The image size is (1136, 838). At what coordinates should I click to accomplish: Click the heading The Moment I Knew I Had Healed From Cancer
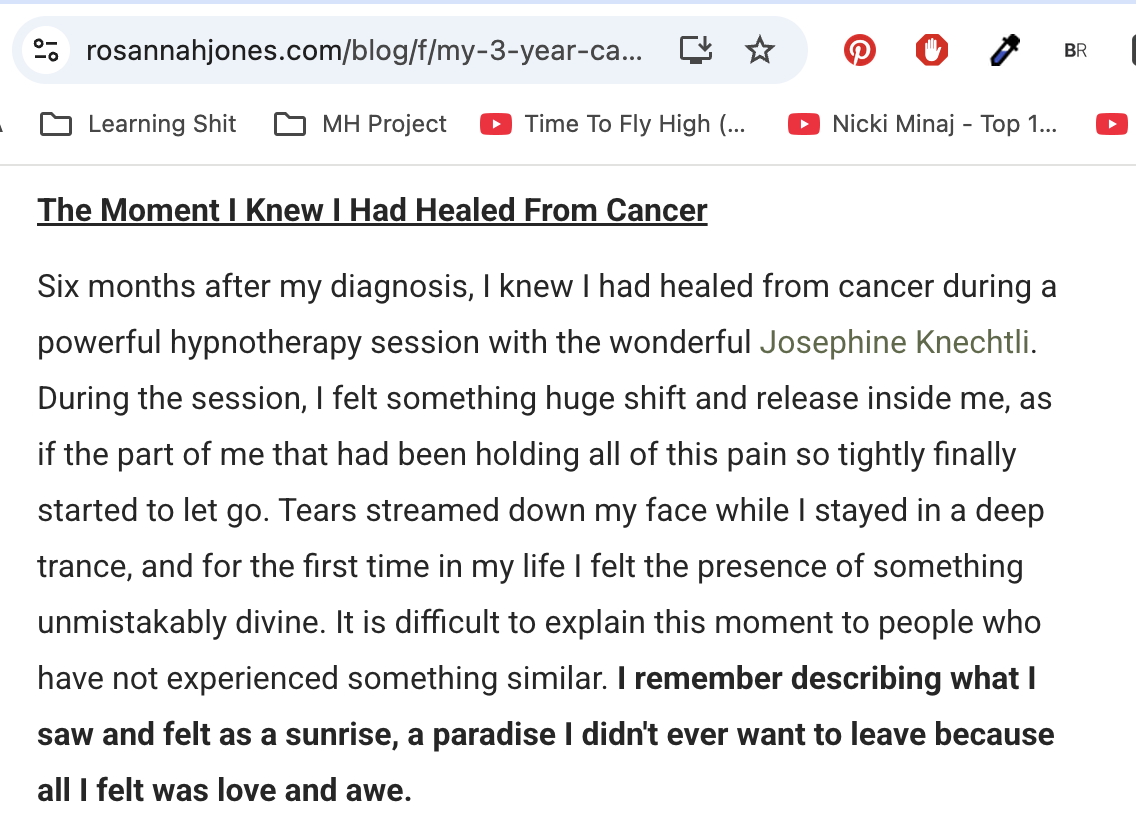[372, 210]
